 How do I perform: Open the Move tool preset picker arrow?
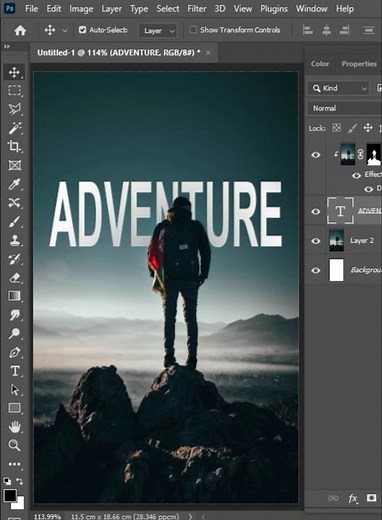point(65,31)
